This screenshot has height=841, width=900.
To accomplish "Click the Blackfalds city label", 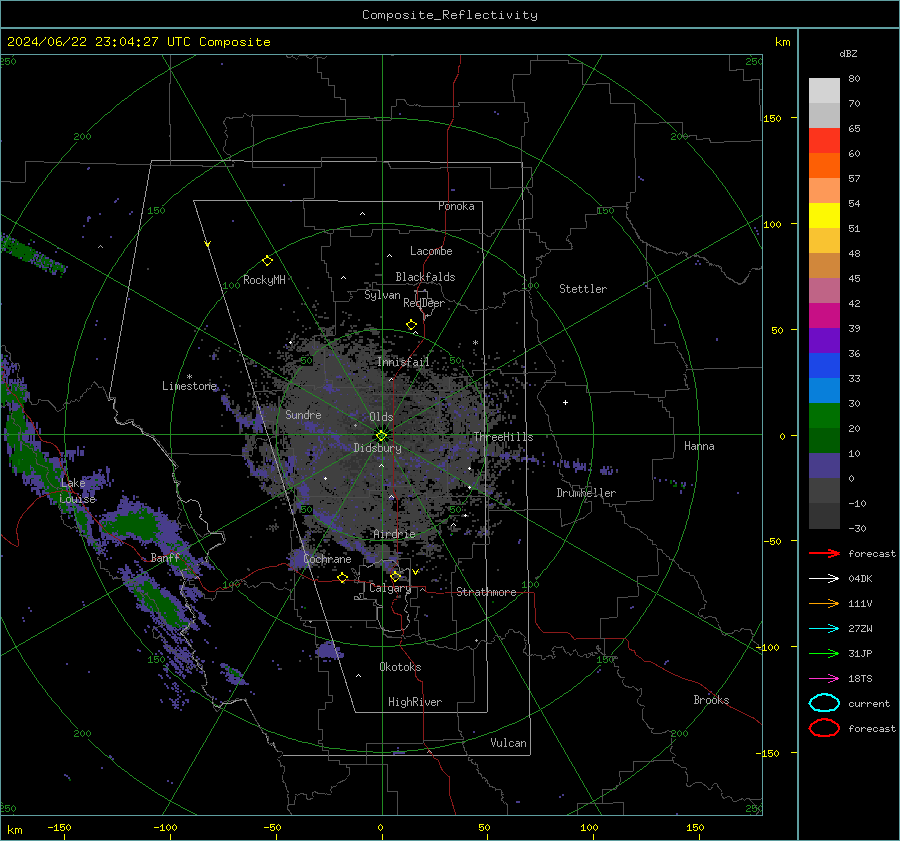I will tap(425, 277).
